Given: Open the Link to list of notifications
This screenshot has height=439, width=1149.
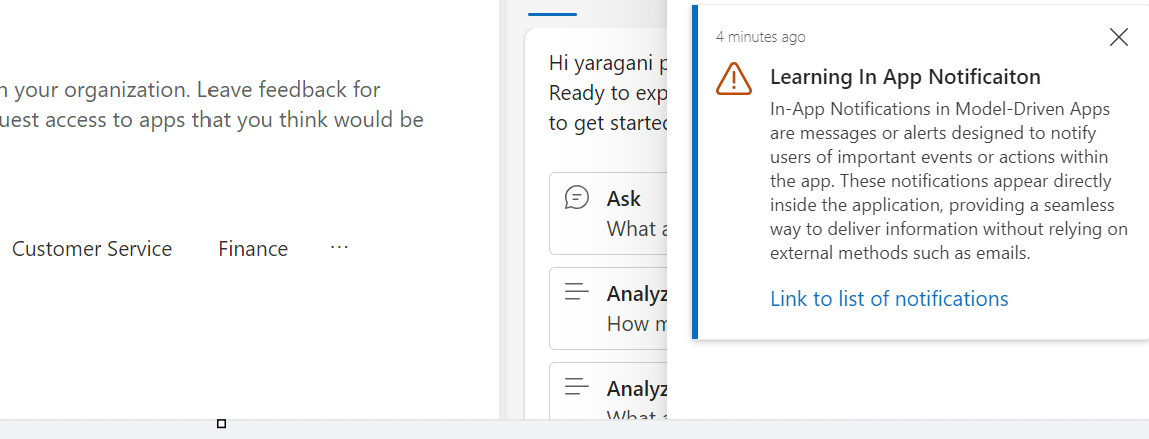Looking at the screenshot, I should point(888,299).
